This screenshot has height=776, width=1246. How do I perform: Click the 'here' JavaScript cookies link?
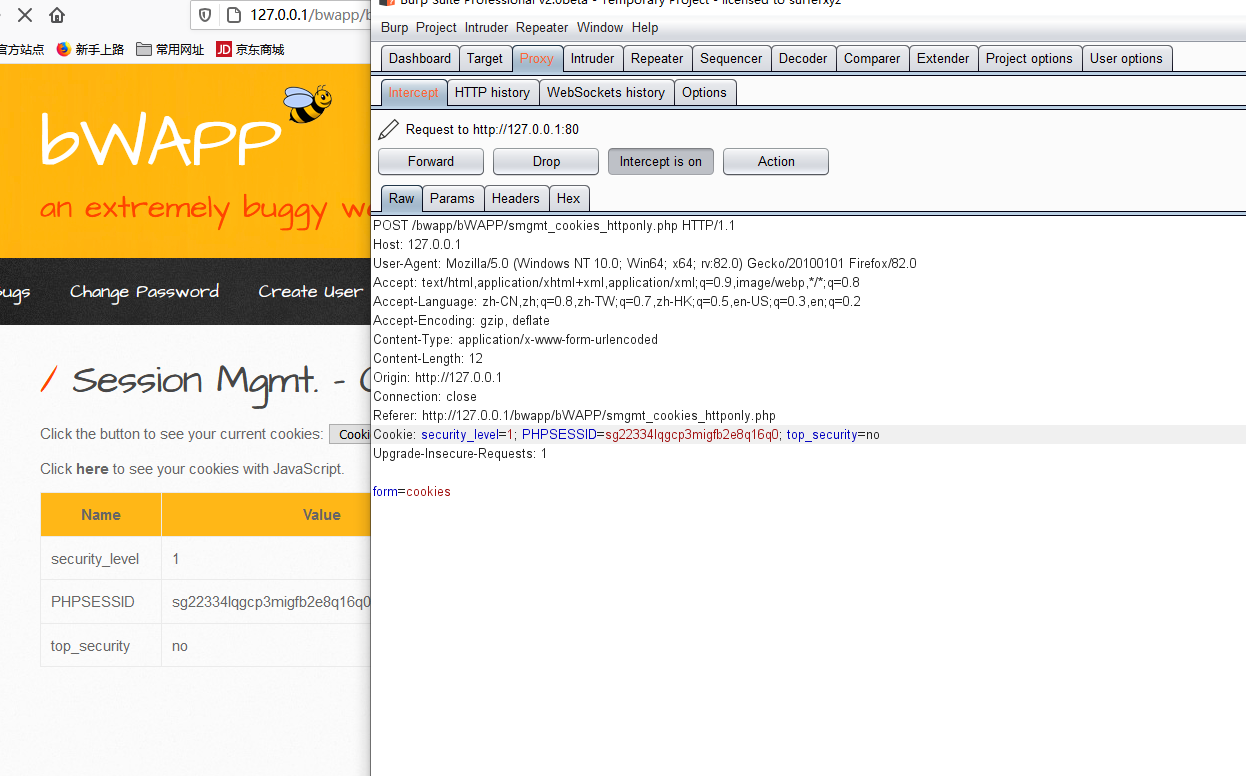[x=92, y=468]
